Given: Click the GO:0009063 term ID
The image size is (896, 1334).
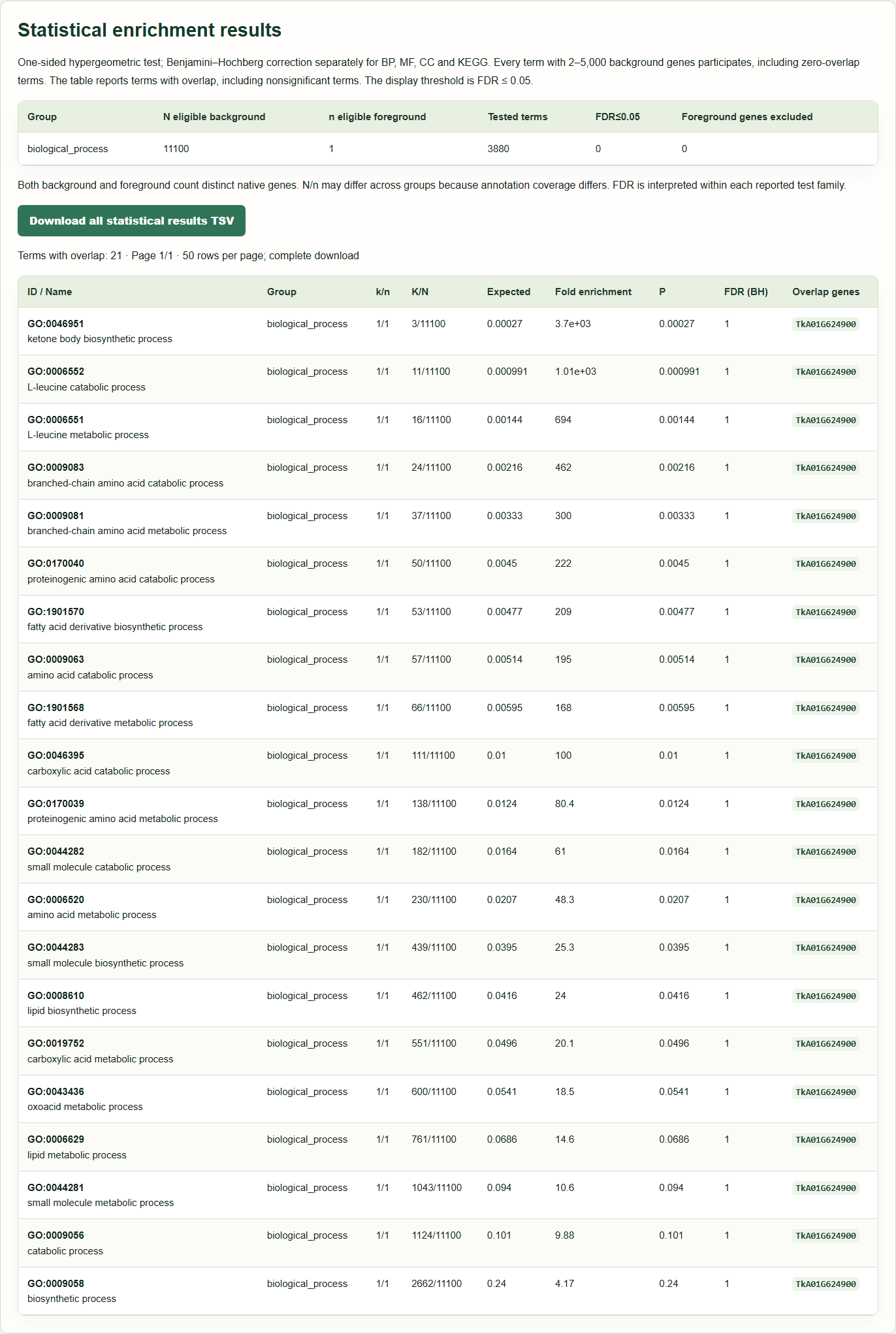Looking at the screenshot, I should pos(56,659).
